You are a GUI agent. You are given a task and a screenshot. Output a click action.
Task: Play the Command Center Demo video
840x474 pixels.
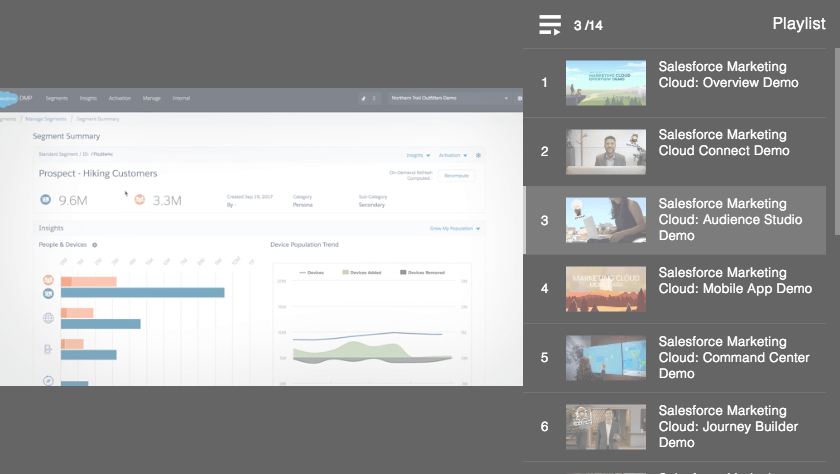734,357
